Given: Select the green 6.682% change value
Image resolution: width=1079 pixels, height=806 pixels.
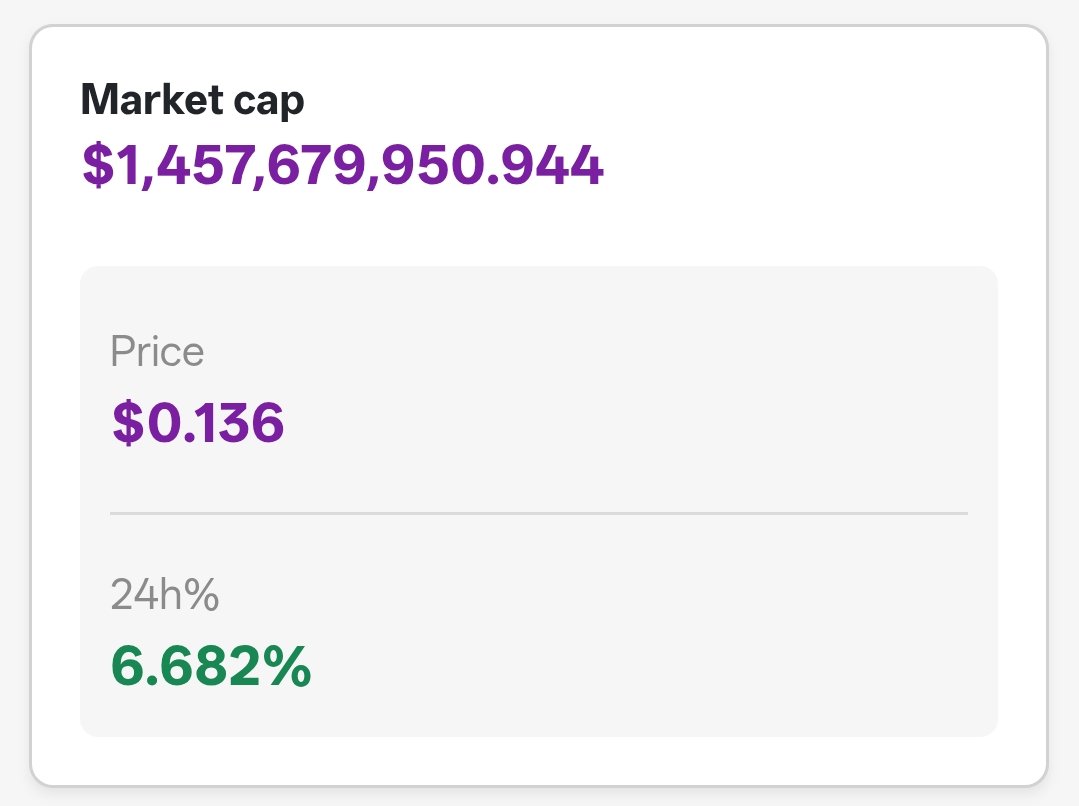Looking at the screenshot, I should coord(211,666).
